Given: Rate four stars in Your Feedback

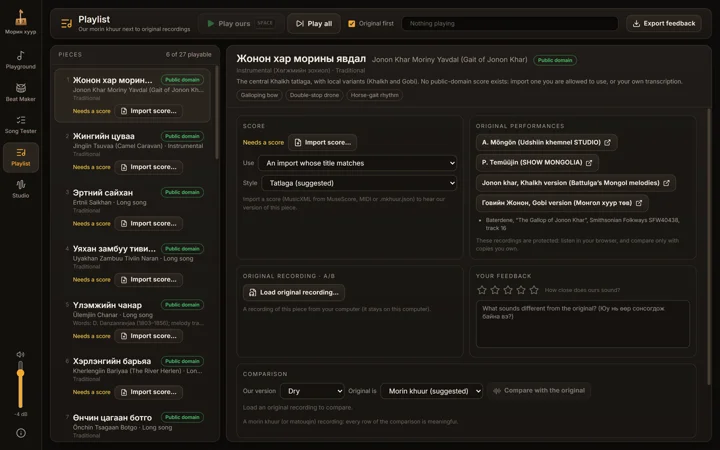Looking at the screenshot, I should [x=521, y=290].
